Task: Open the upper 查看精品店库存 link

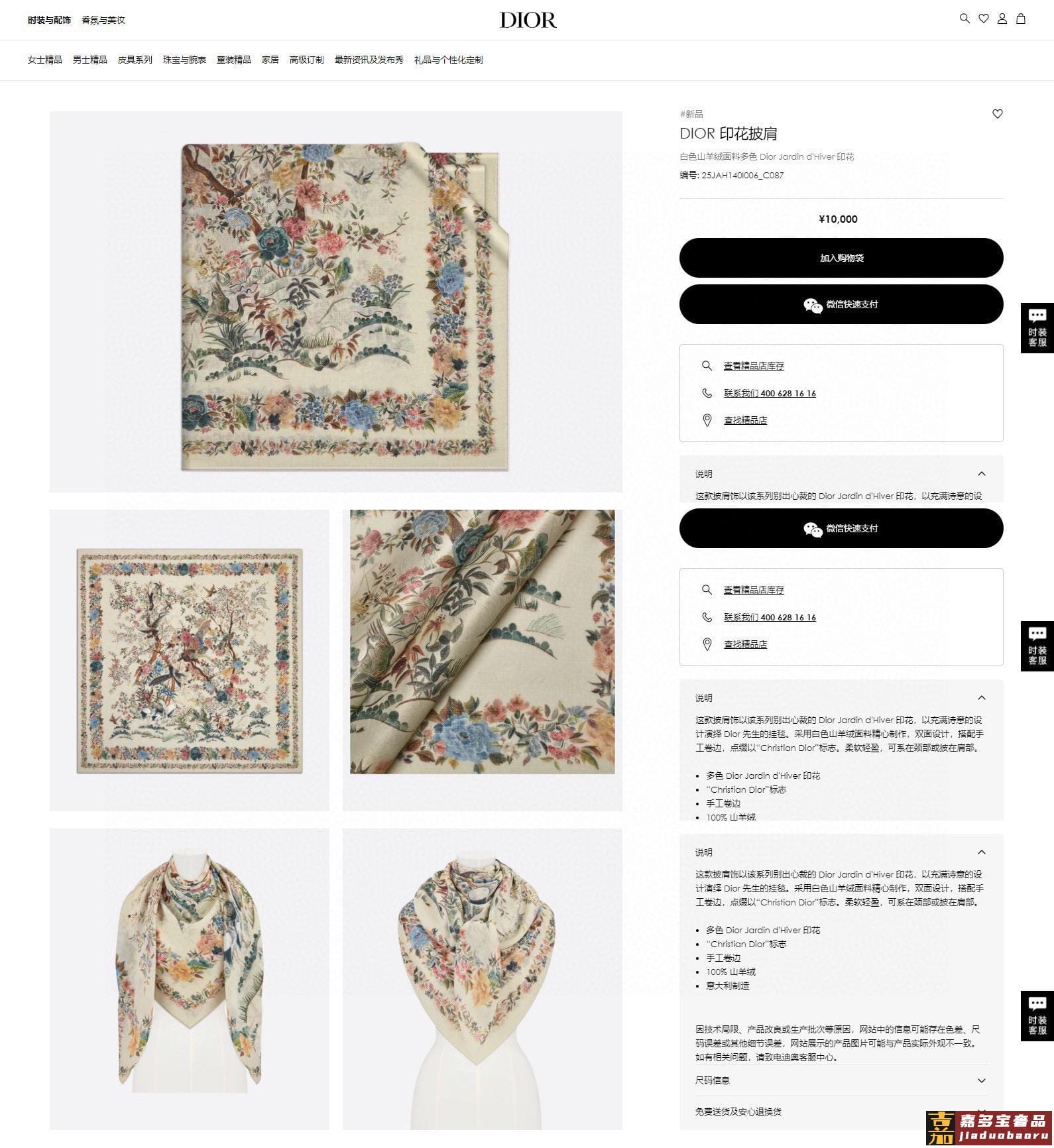Action: 754,366
